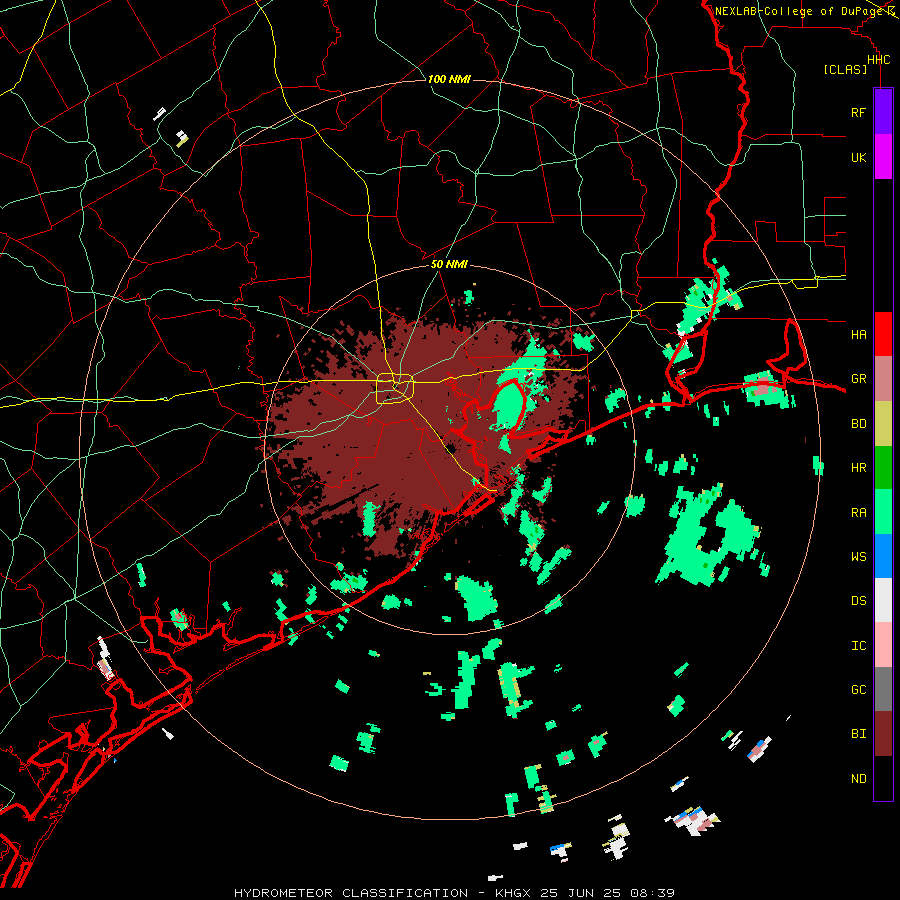Click the RF legend label
The height and width of the screenshot is (900, 900).
[x=858, y=112]
